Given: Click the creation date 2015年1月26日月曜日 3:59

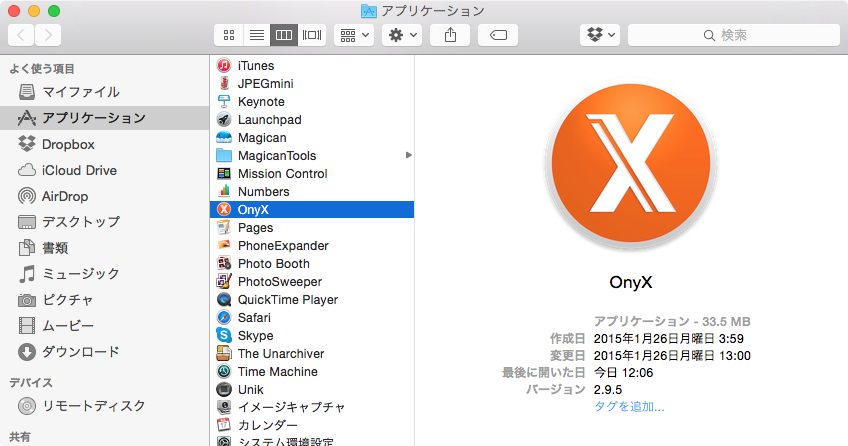Looking at the screenshot, I should click(x=668, y=338).
